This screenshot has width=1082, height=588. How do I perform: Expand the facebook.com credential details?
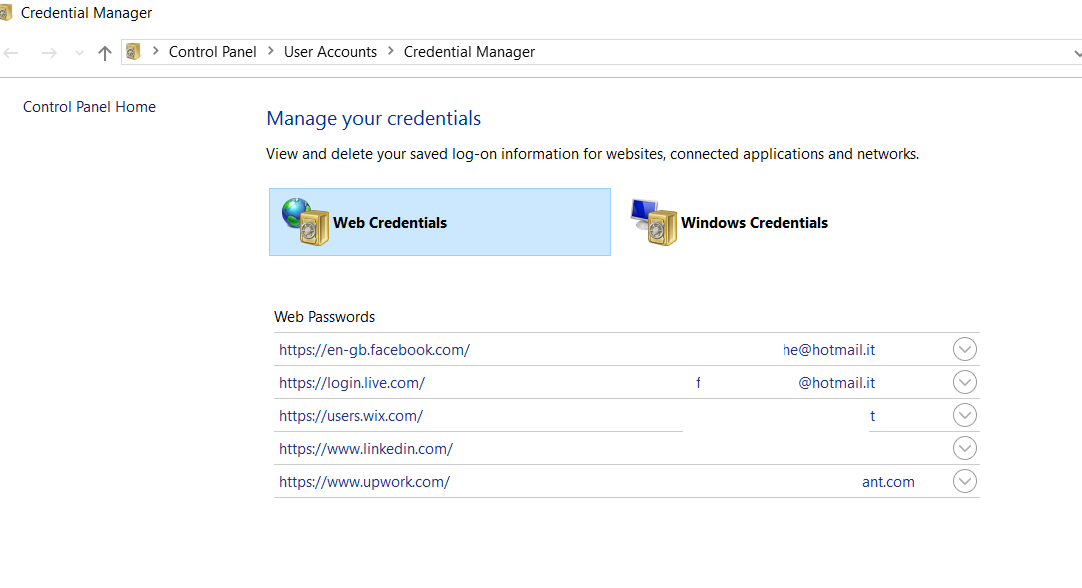click(965, 349)
